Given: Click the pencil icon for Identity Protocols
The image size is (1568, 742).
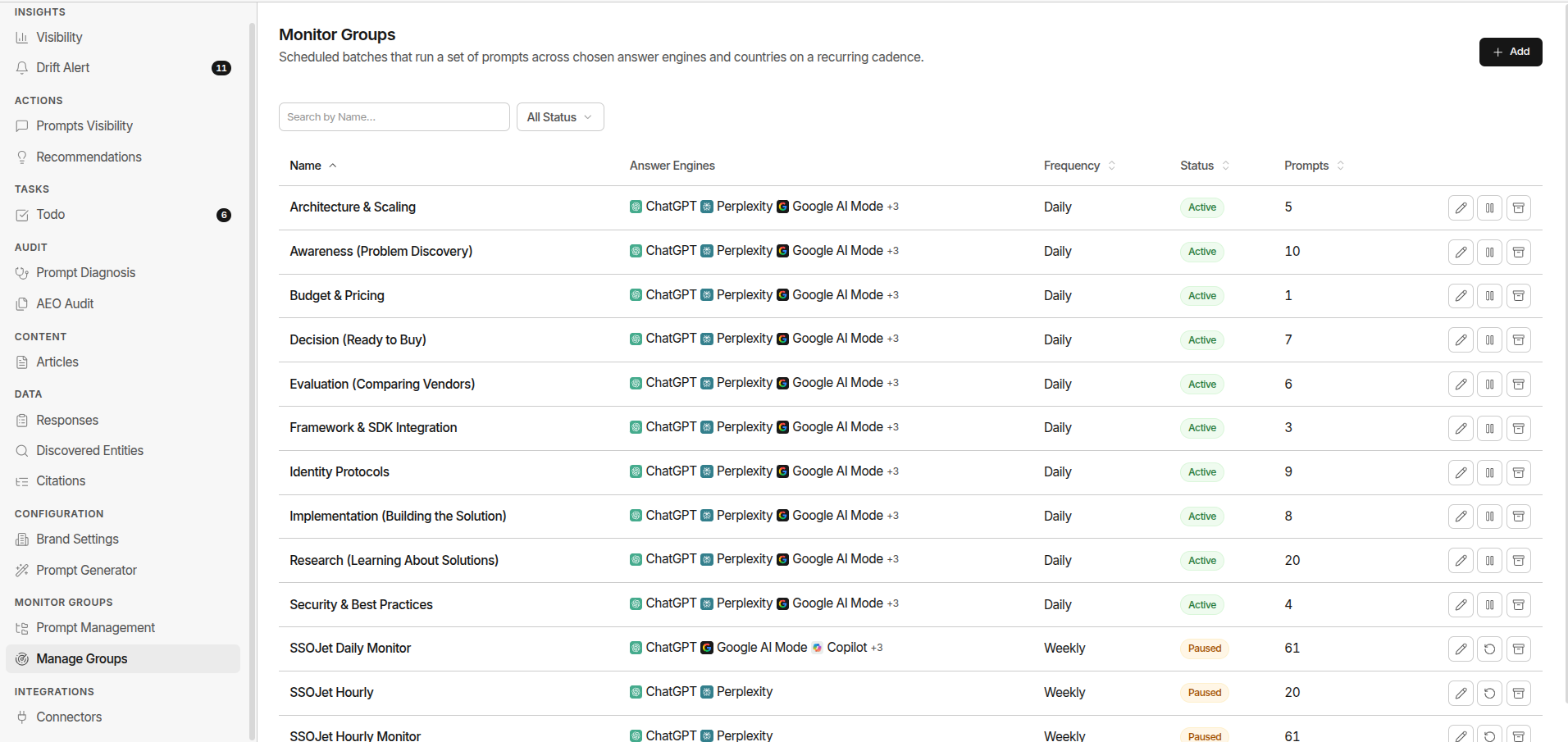Looking at the screenshot, I should [x=1461, y=473].
